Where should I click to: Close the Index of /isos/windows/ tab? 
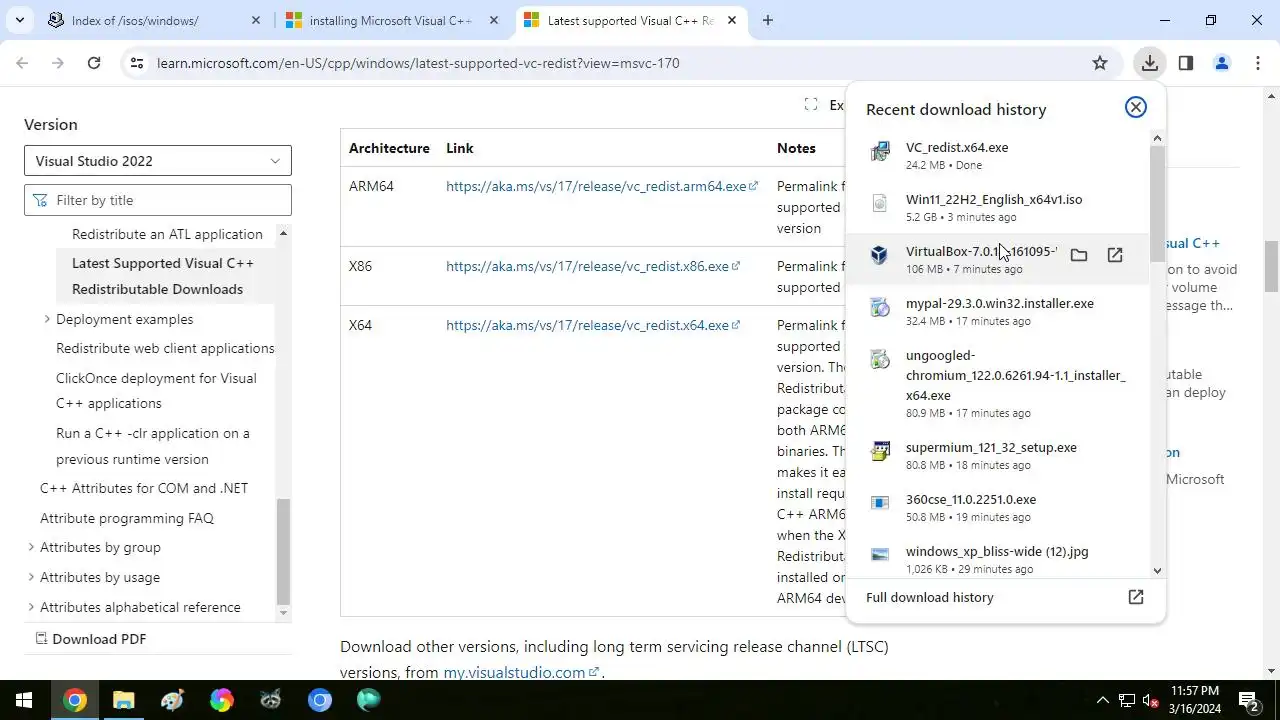pos(256,20)
